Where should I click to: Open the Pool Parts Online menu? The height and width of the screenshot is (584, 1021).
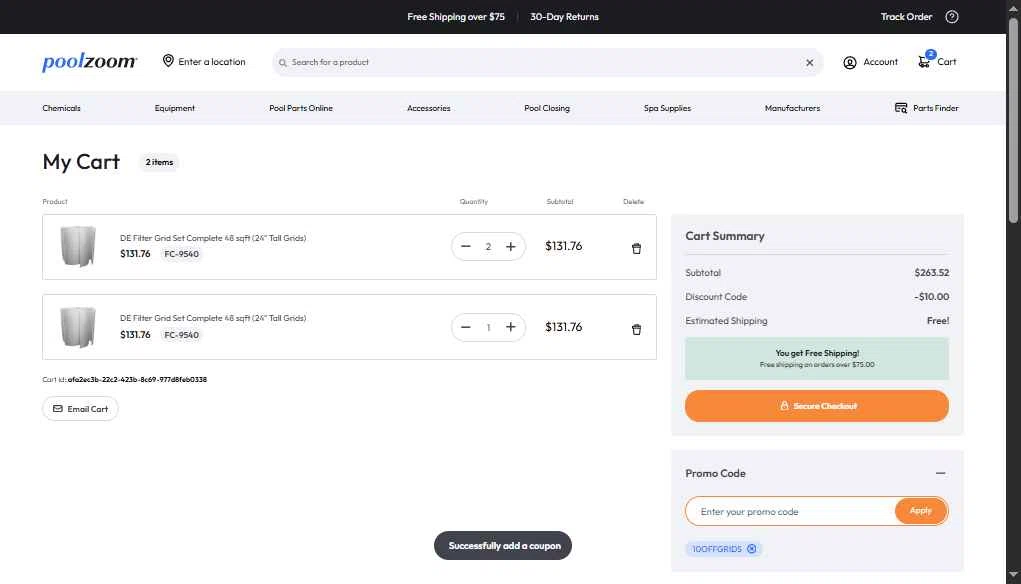(x=301, y=108)
